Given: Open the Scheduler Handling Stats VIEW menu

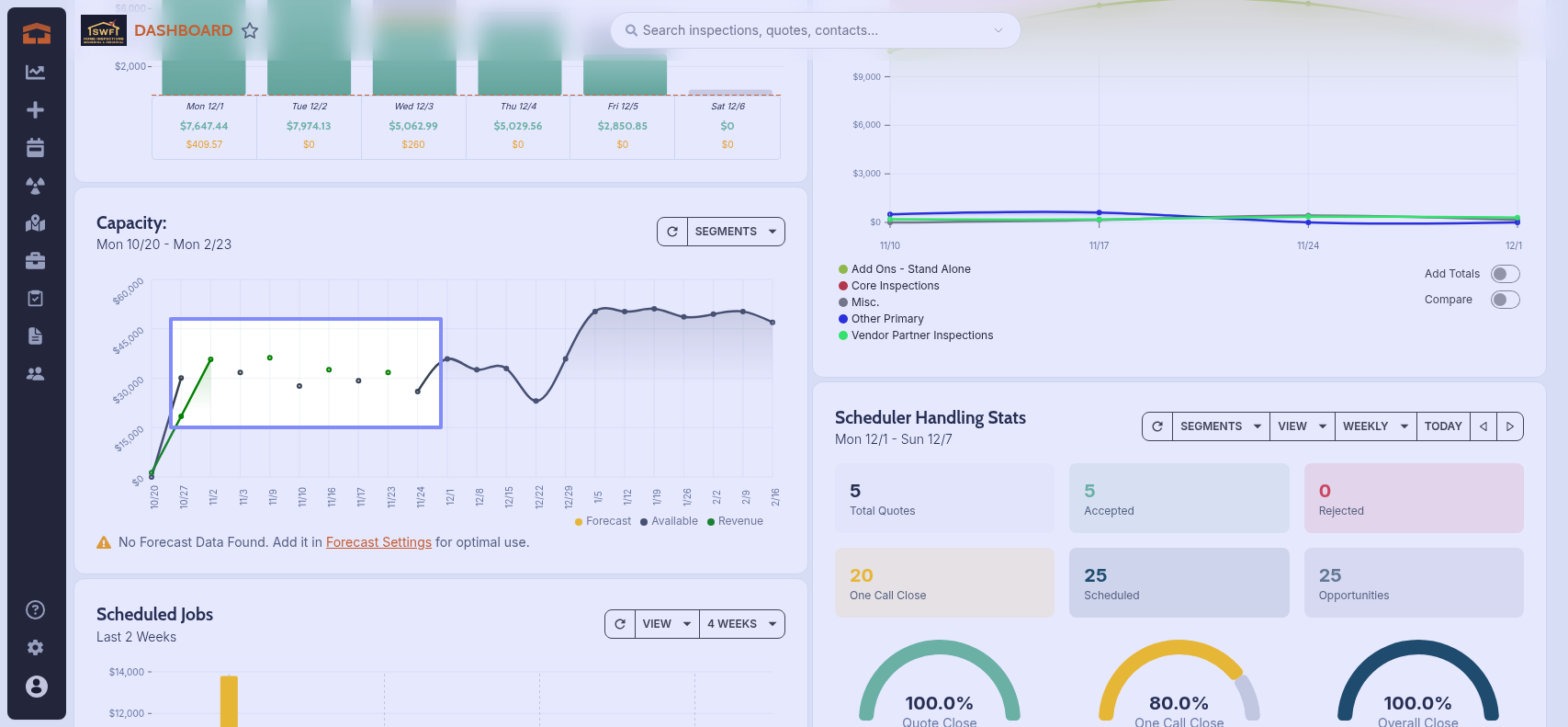Looking at the screenshot, I should click(1301, 426).
